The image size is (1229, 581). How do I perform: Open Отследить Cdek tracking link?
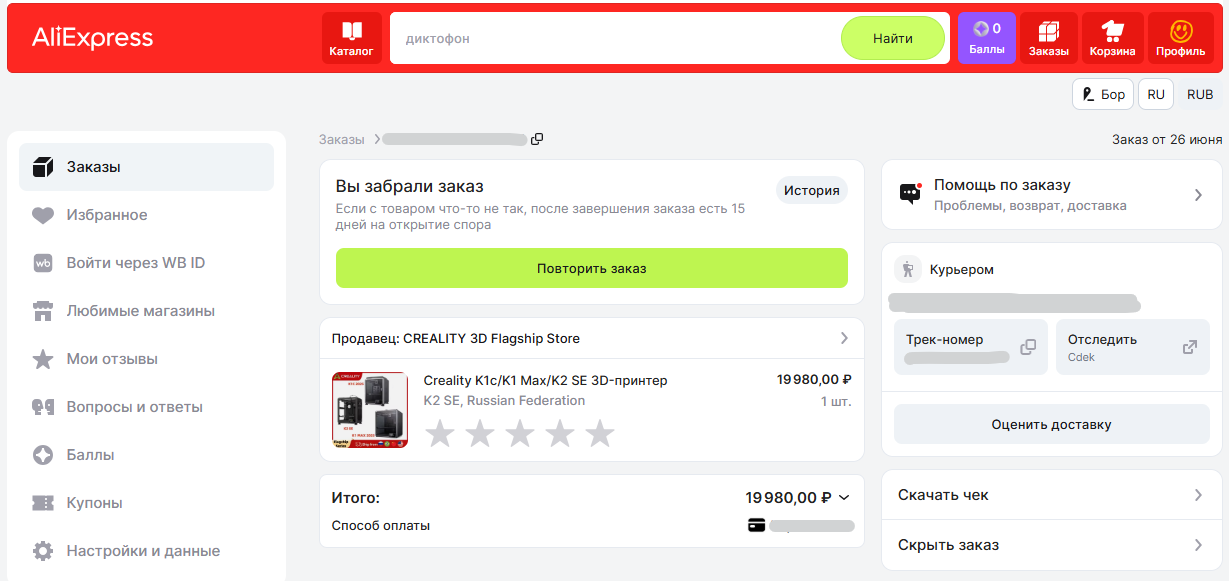click(x=1133, y=347)
